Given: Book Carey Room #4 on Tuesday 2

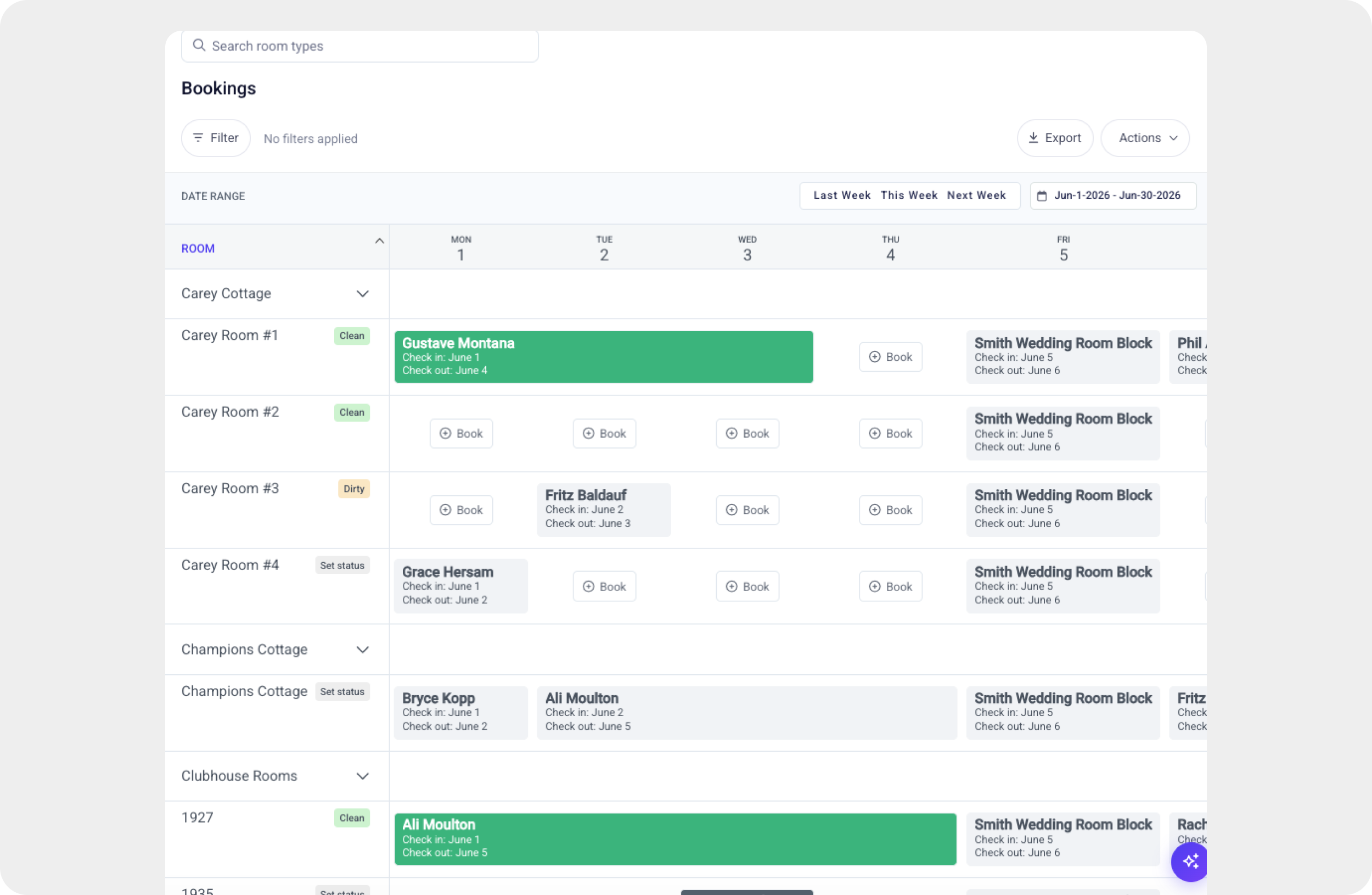Looking at the screenshot, I should [x=604, y=586].
